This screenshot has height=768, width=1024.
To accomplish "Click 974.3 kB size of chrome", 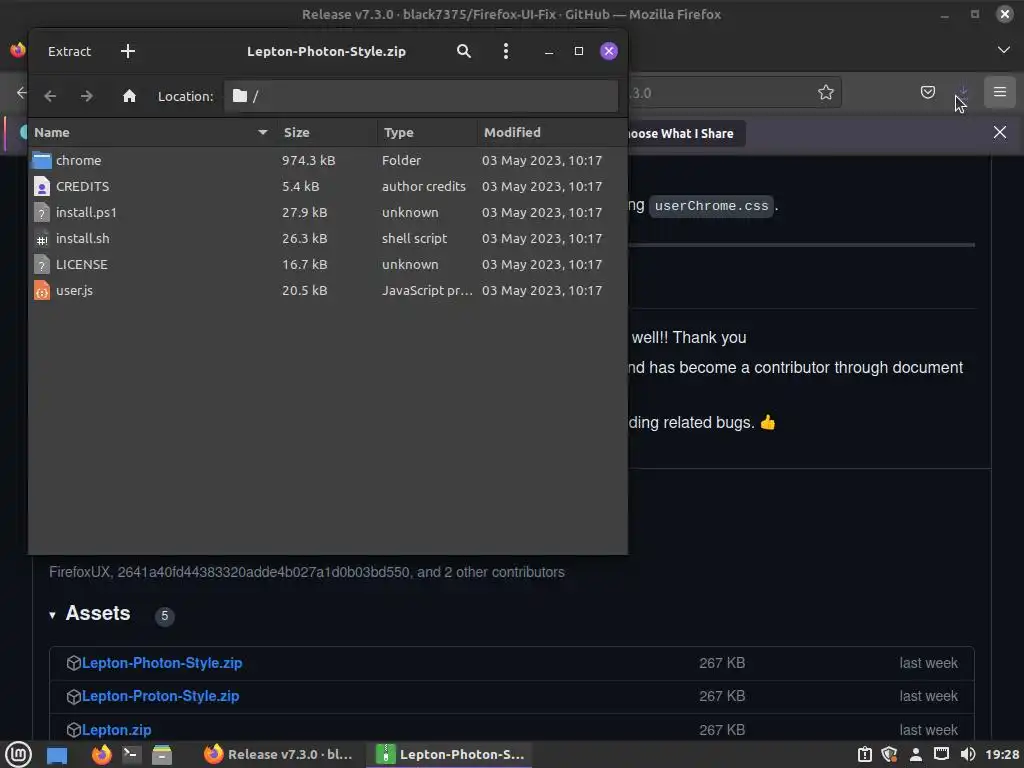I will point(308,160).
